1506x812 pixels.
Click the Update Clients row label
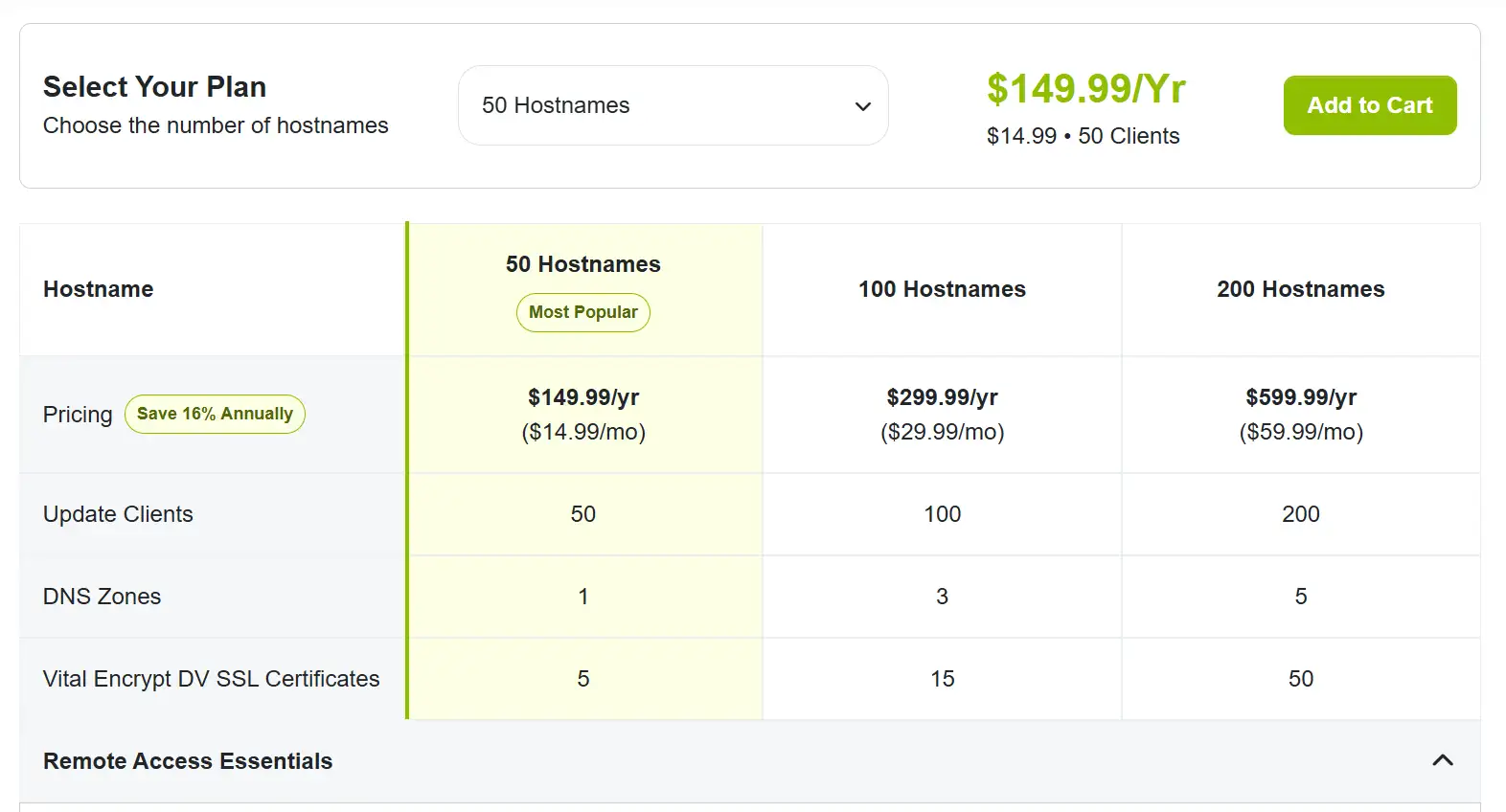(118, 514)
